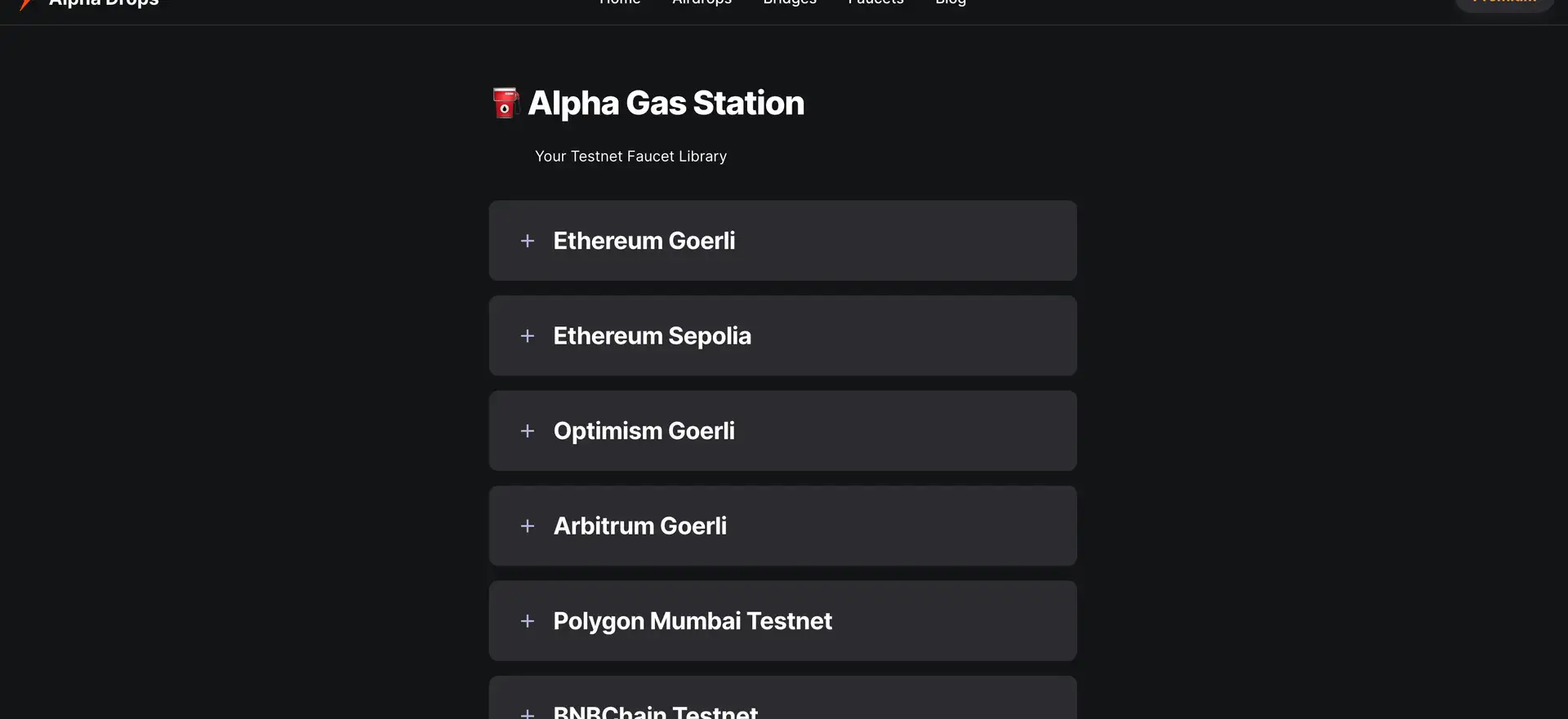Click the plus icon beside Polygon Mumbai Testnet
The image size is (1568, 719).
click(x=528, y=621)
